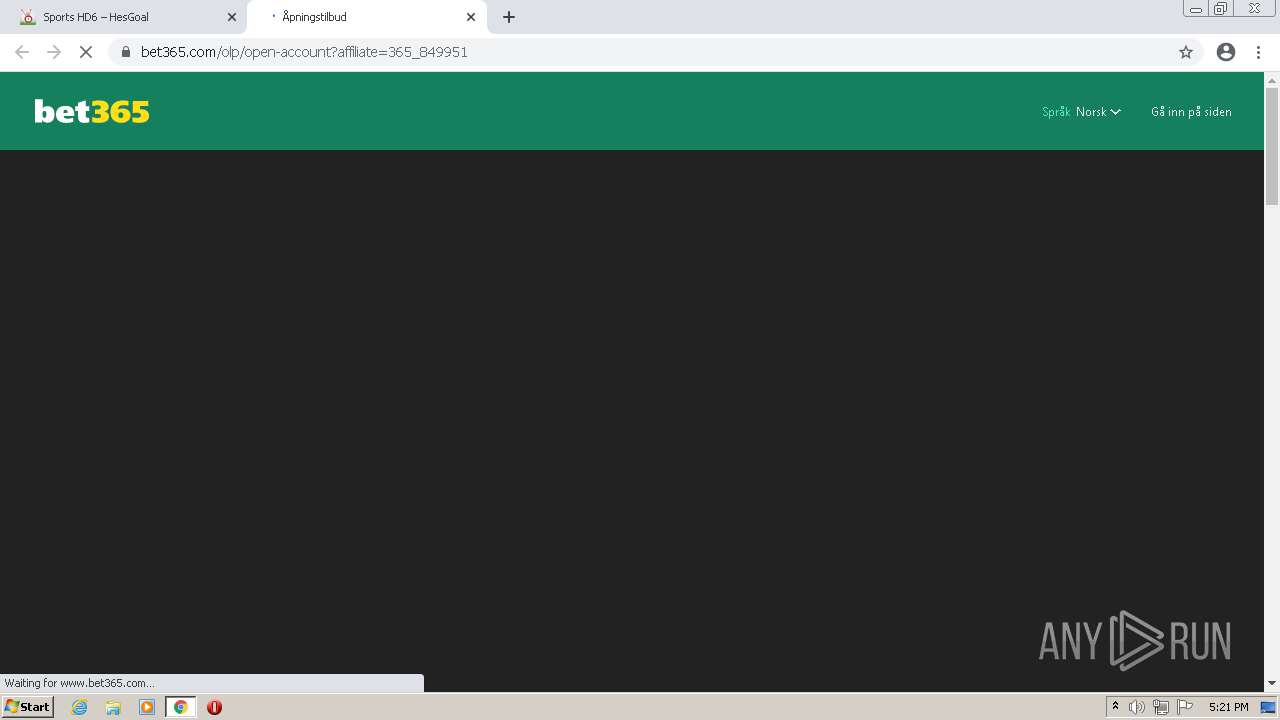Open the Chrome profile account menu
The image size is (1280, 720).
pyautogui.click(x=1226, y=52)
